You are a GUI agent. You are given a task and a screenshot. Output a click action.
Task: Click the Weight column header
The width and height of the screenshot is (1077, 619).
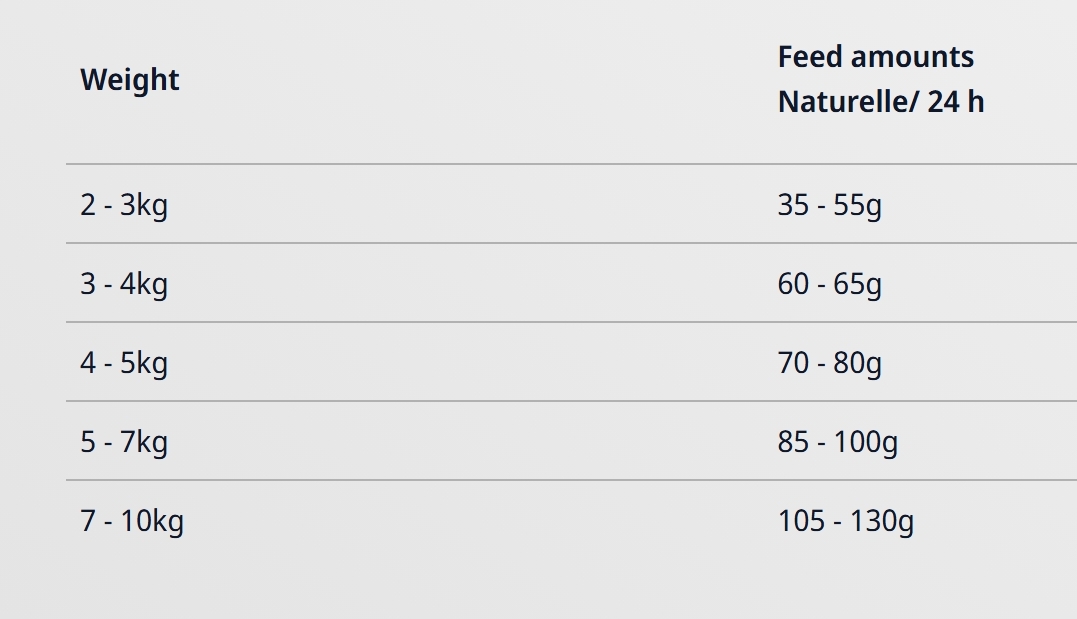point(130,80)
